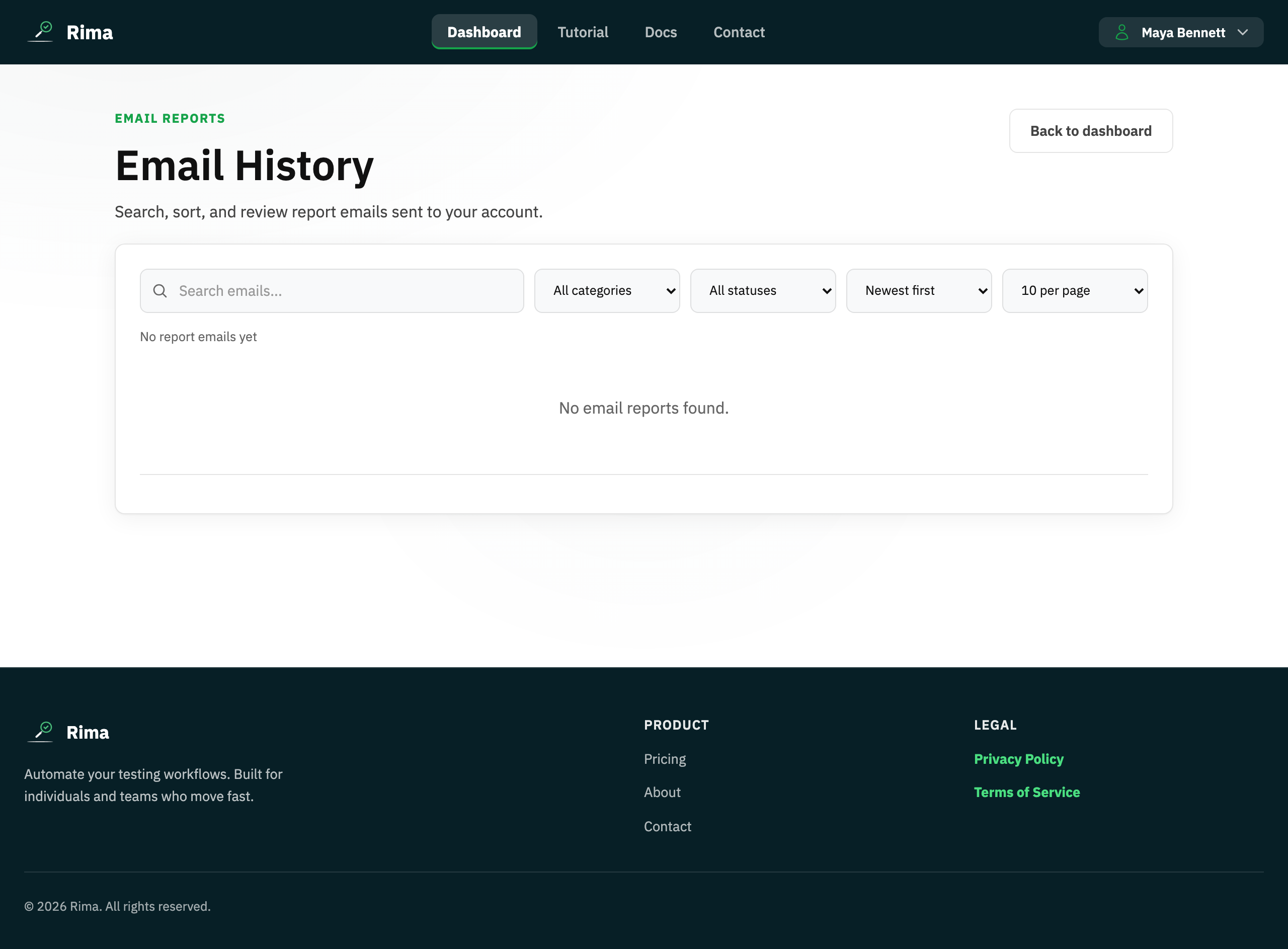This screenshot has width=1288, height=949.
Task: Open the Newest first sort dropdown
Action: point(919,291)
